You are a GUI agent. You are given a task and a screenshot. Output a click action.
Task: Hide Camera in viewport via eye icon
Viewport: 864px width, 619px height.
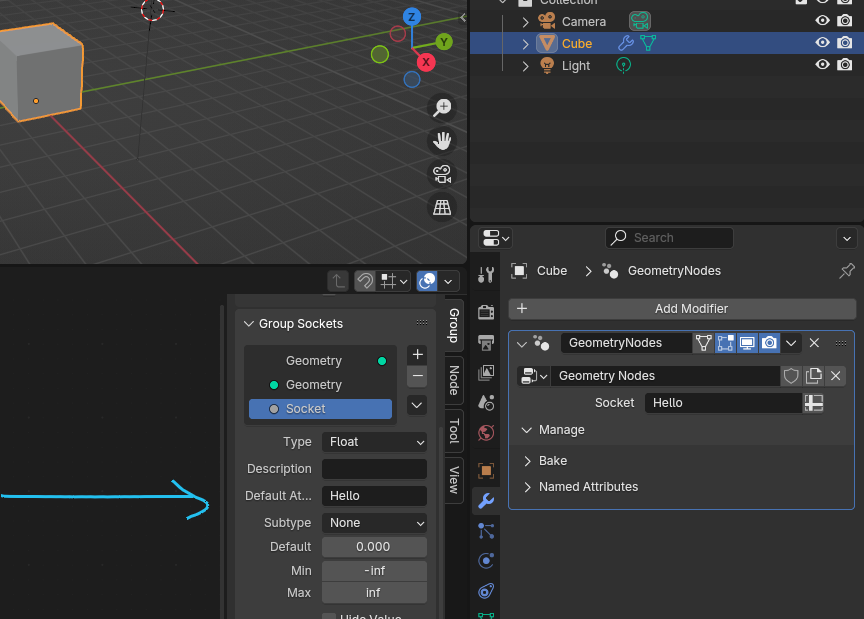(822, 21)
